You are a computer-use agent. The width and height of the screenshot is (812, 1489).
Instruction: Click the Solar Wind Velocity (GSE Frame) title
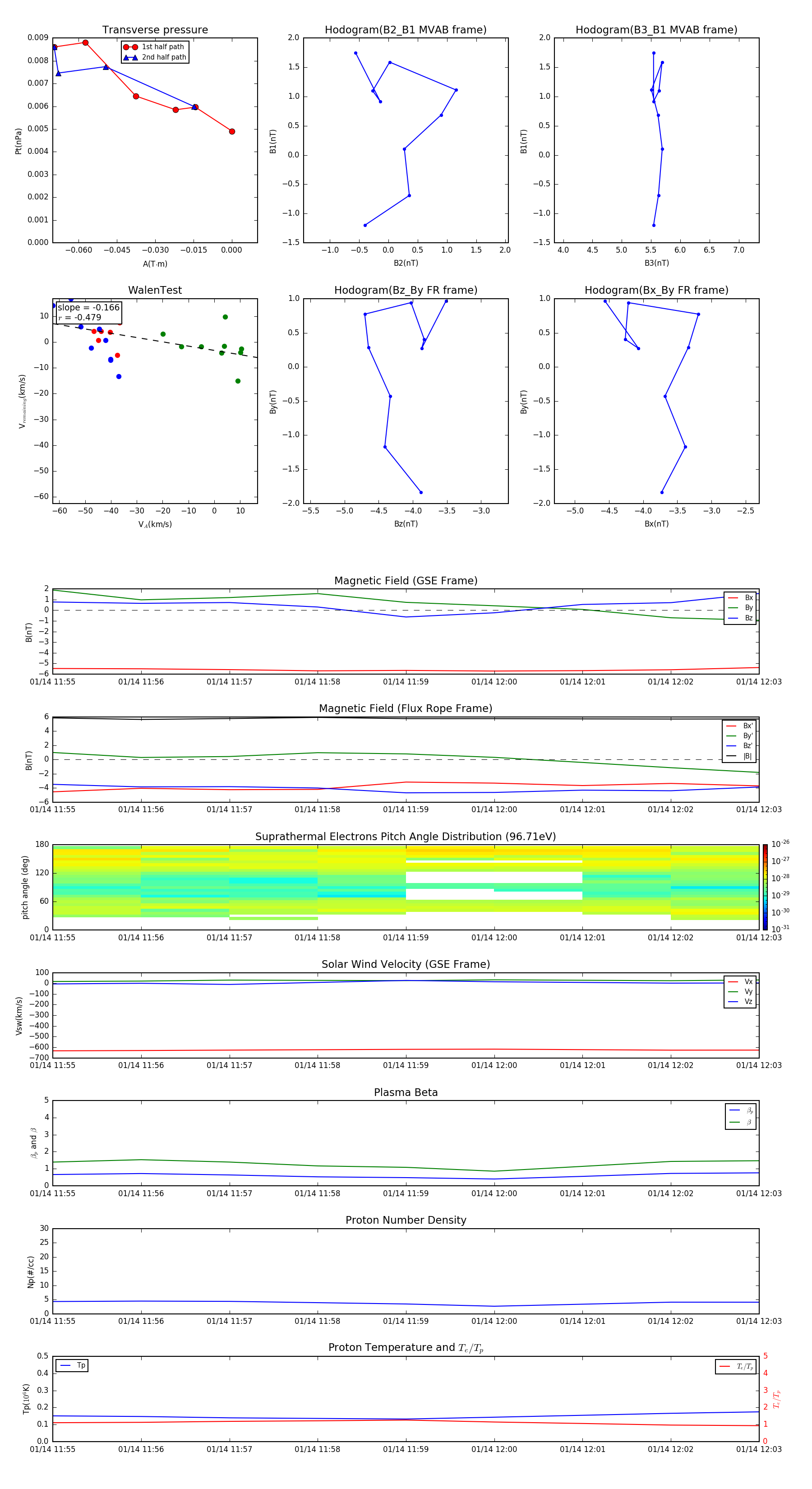click(406, 964)
